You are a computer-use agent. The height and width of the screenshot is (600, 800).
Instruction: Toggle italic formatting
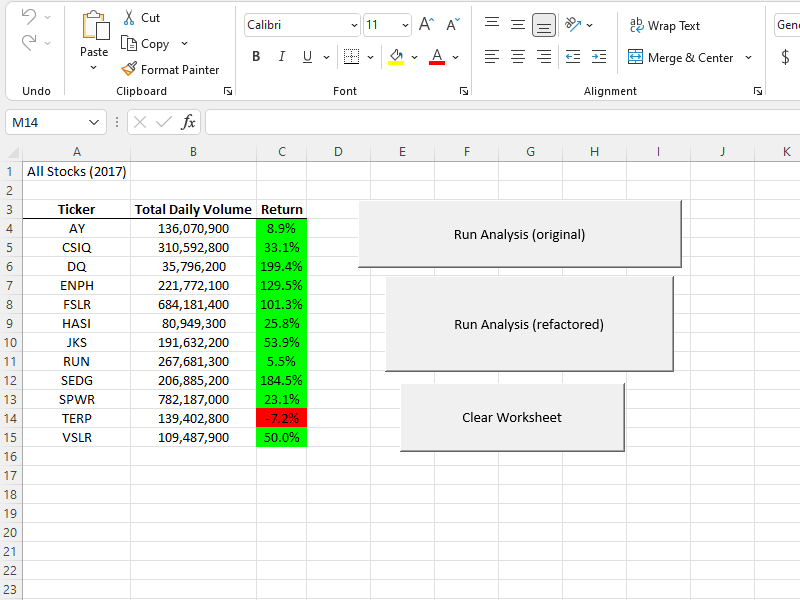coord(281,57)
